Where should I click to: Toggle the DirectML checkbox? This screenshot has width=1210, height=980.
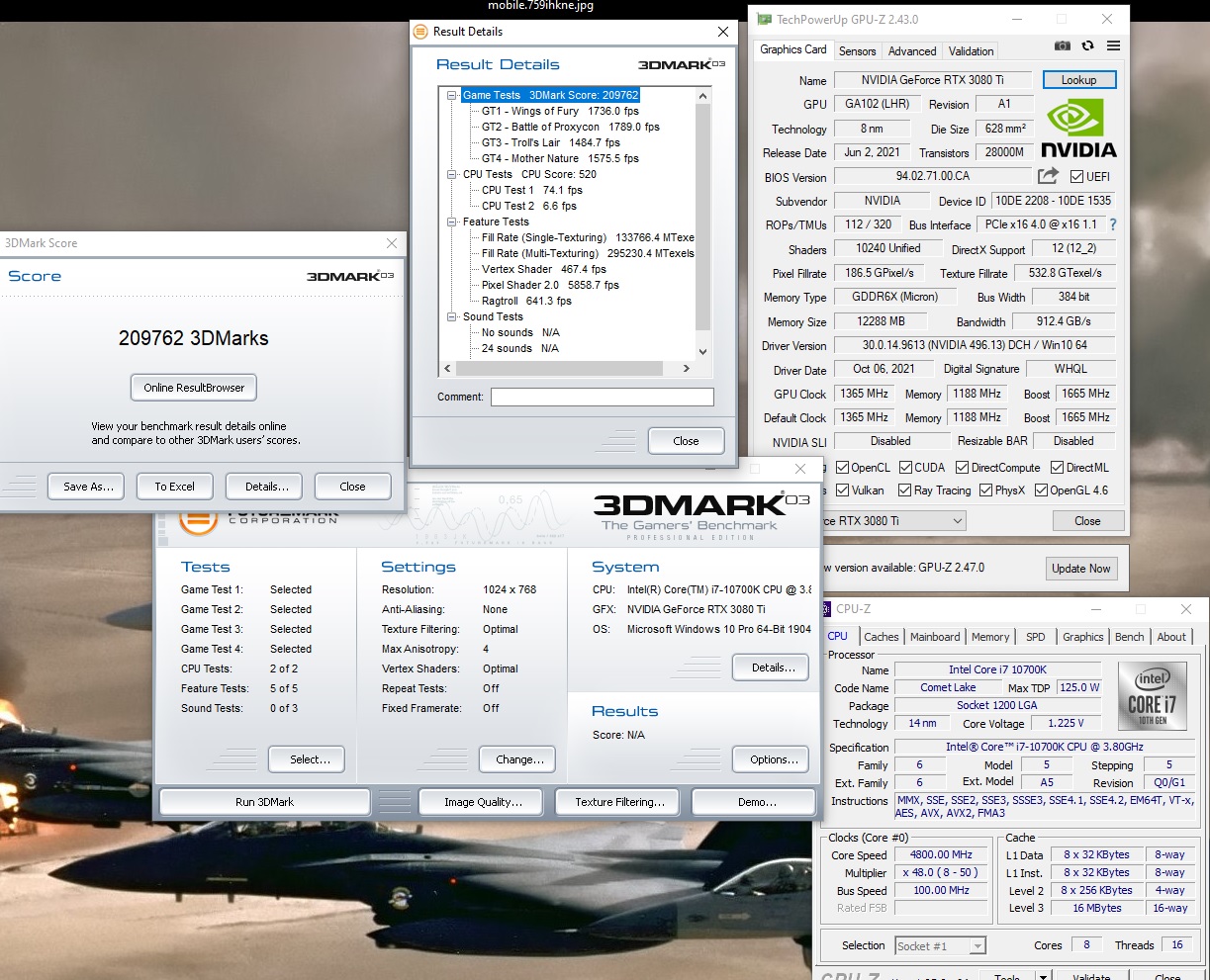tap(1057, 468)
